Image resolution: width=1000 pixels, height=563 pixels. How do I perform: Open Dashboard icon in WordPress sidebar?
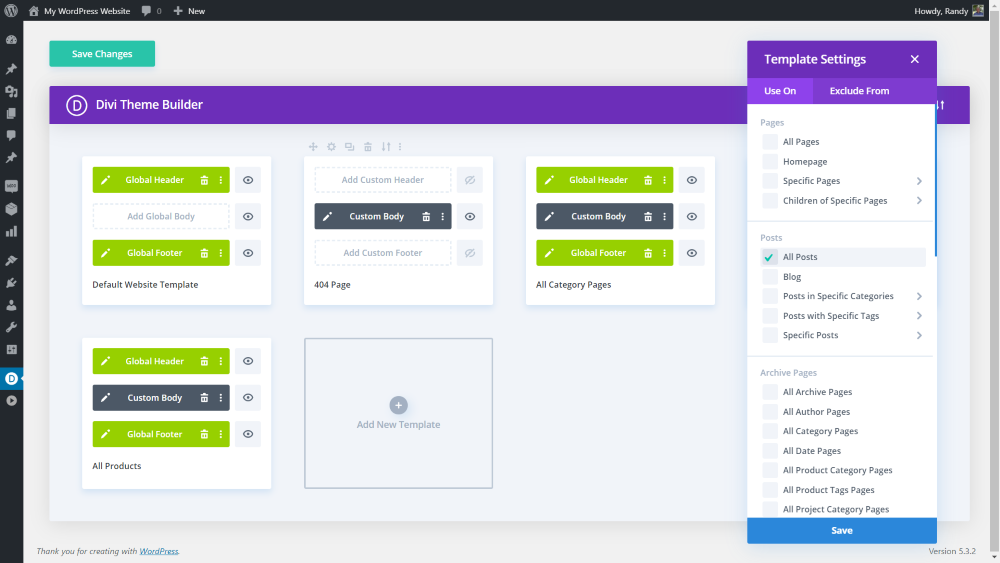(11, 40)
